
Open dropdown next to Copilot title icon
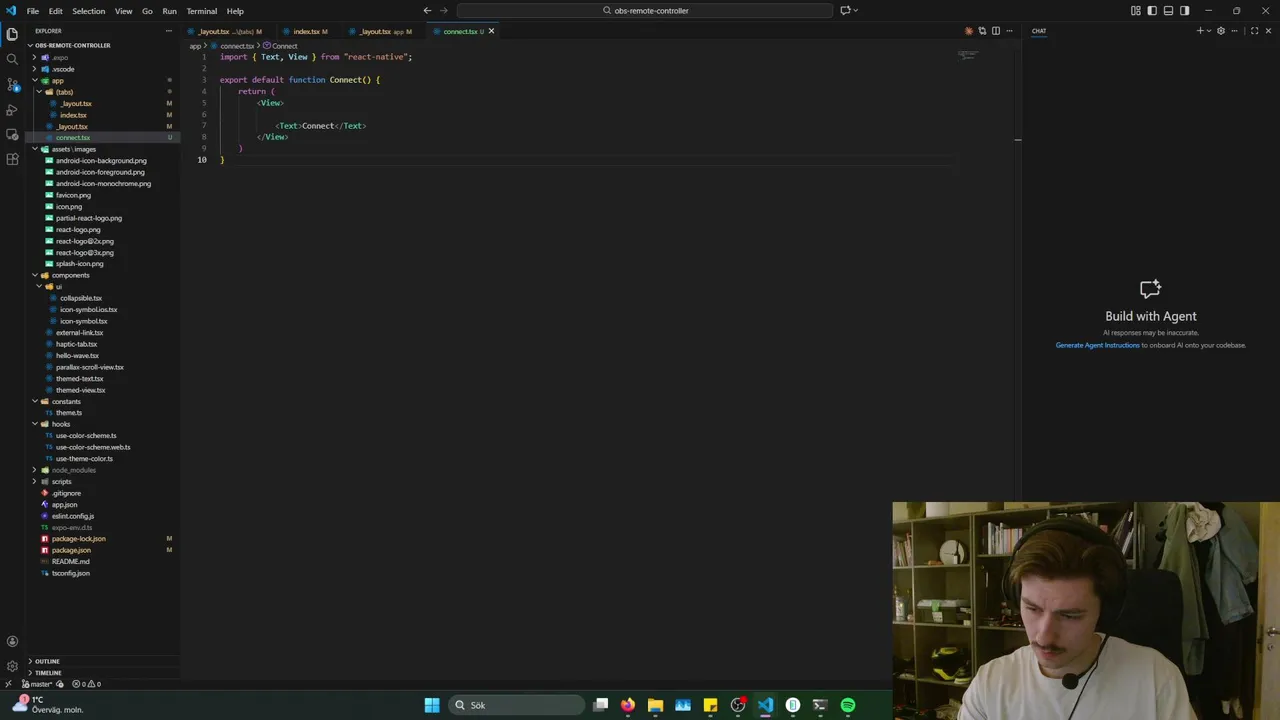tap(856, 10)
